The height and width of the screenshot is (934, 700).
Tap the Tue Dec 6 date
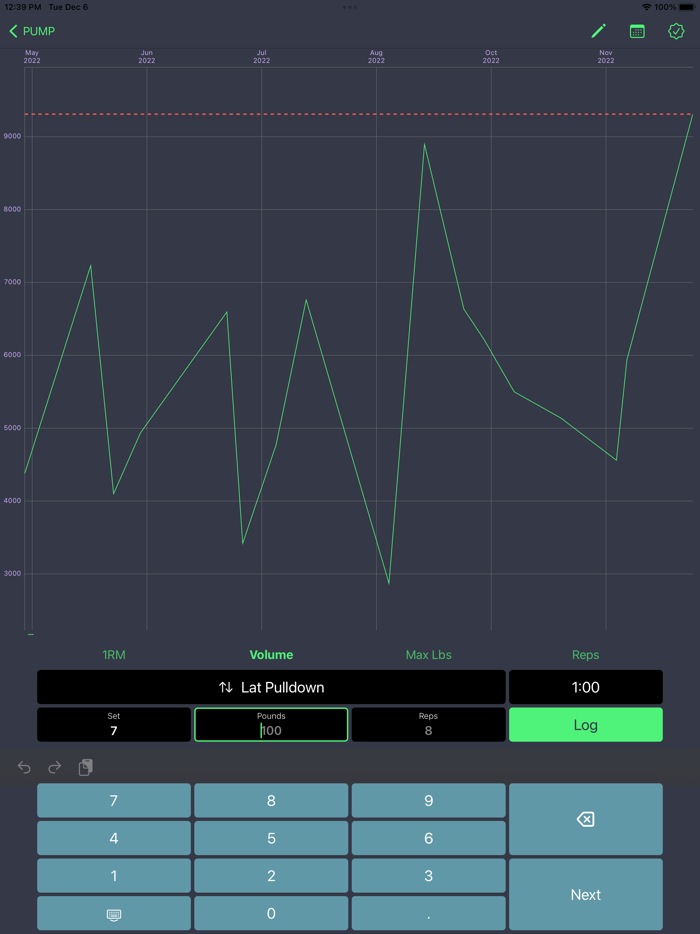coord(68,7)
